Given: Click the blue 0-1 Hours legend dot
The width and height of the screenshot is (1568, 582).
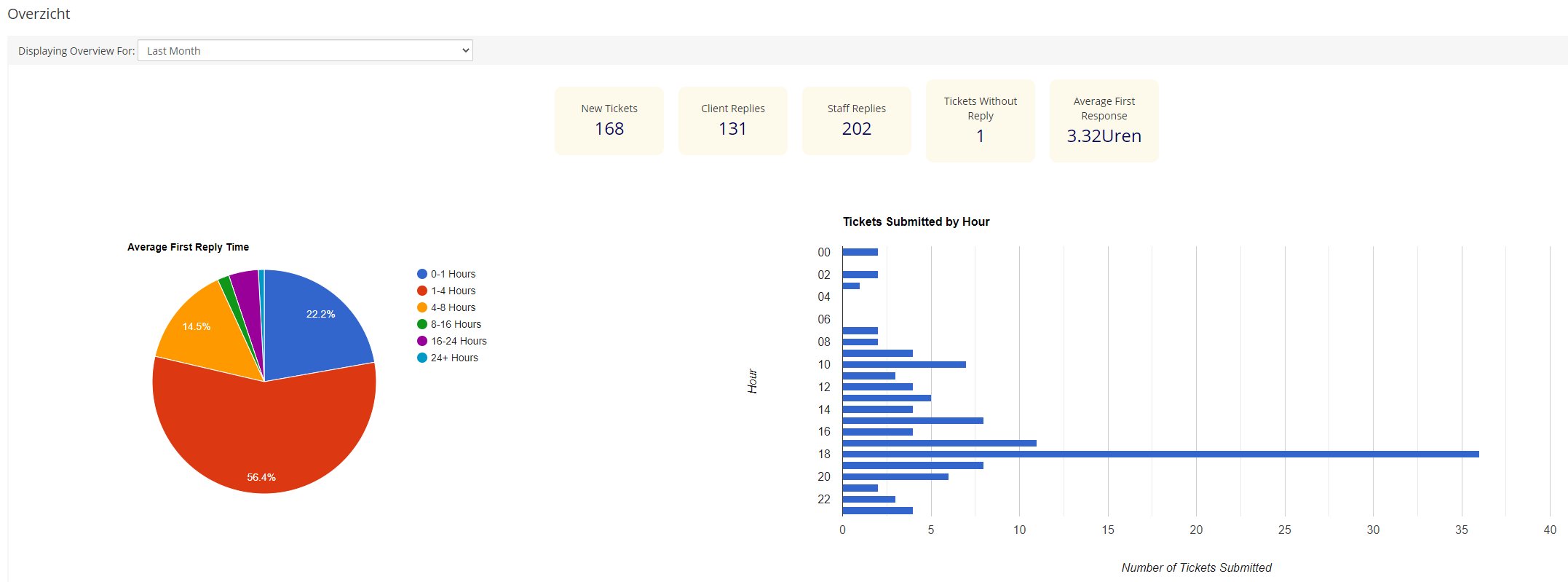Looking at the screenshot, I should click(x=422, y=274).
